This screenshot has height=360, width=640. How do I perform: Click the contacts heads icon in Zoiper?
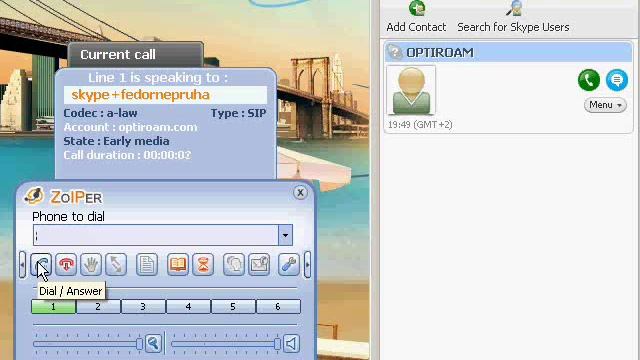point(234,264)
